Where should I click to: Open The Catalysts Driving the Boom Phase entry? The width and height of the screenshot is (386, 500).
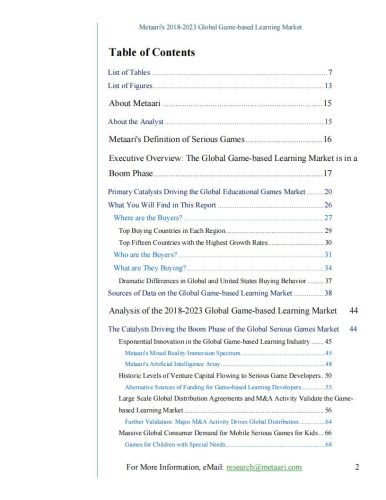(232, 329)
